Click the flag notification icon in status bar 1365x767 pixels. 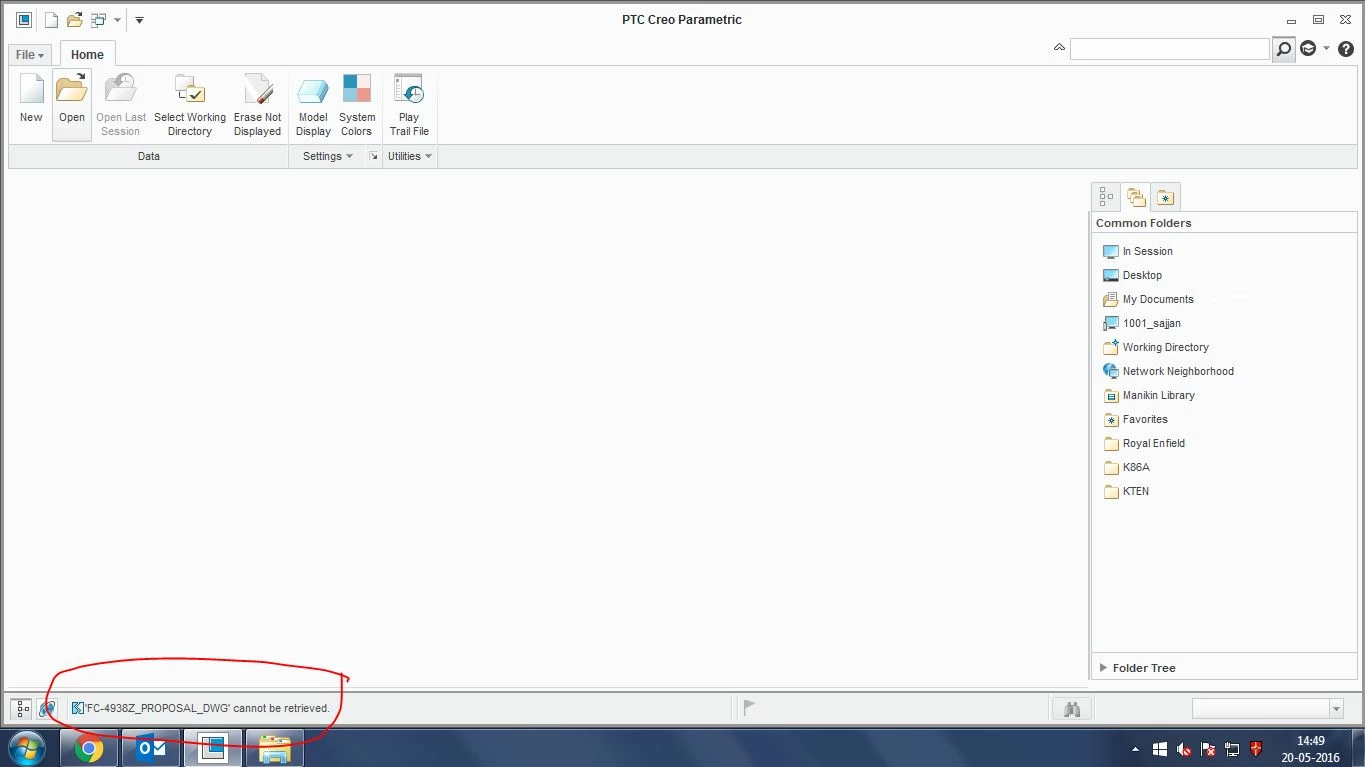point(749,708)
